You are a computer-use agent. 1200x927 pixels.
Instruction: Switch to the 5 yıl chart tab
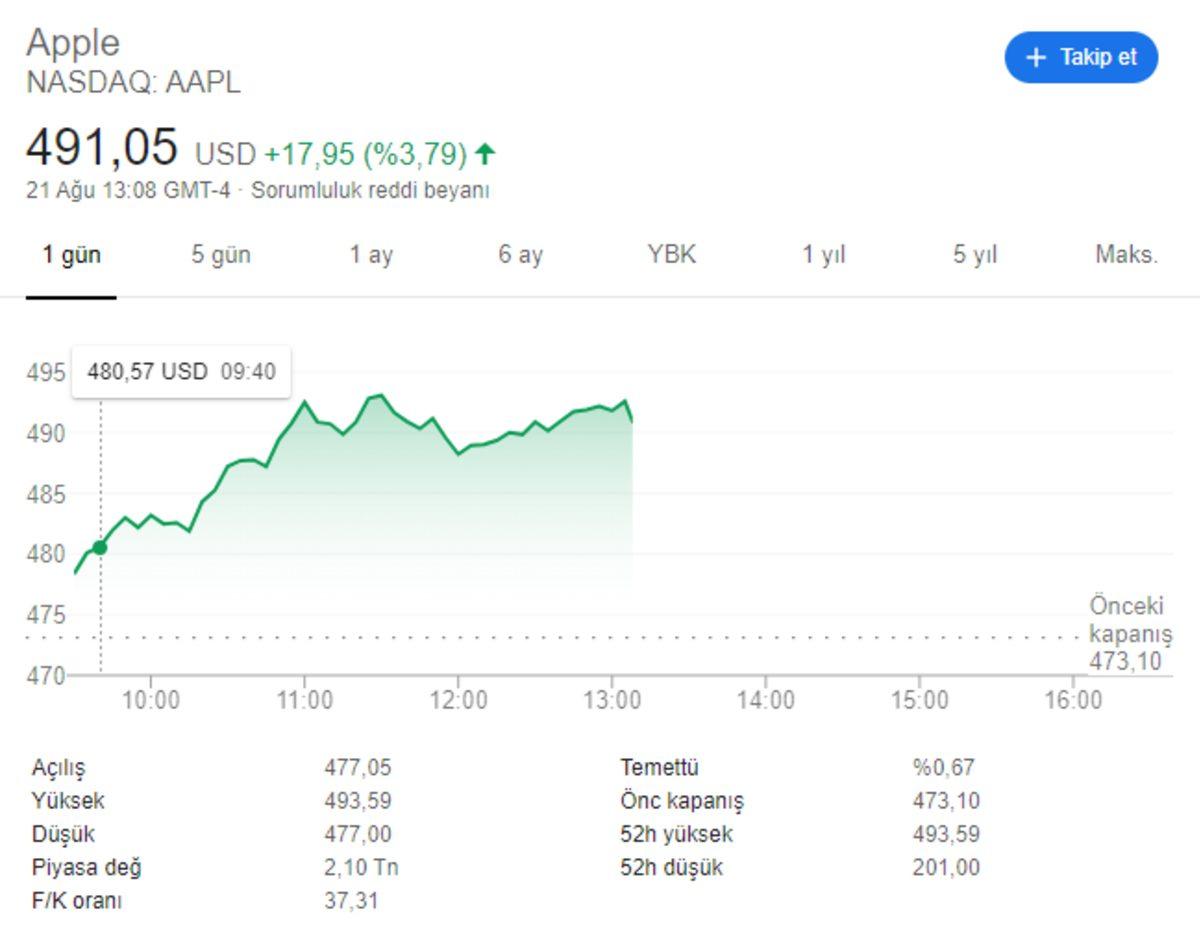point(974,255)
